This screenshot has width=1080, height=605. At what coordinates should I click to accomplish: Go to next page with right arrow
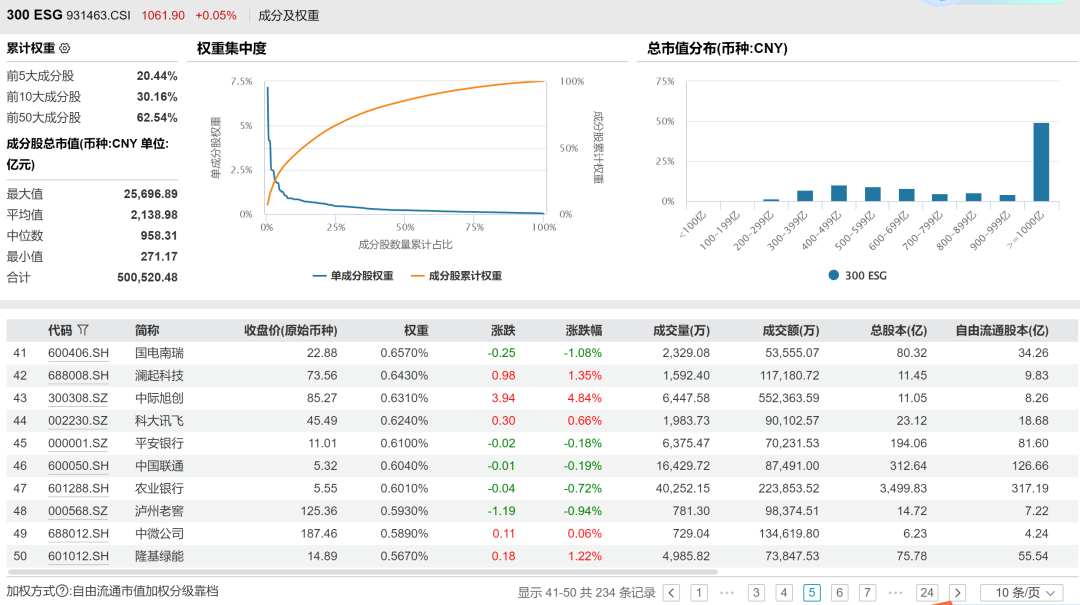[957, 593]
